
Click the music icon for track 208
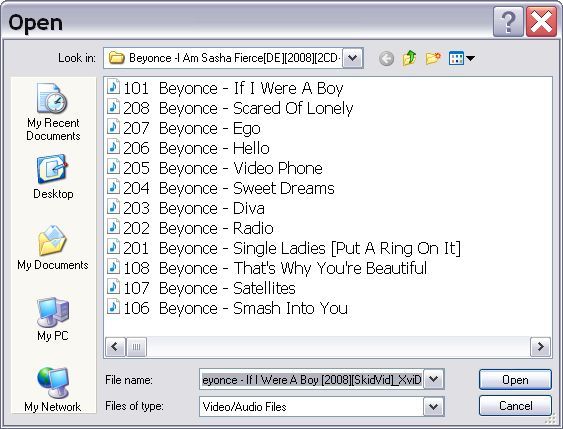113,107
